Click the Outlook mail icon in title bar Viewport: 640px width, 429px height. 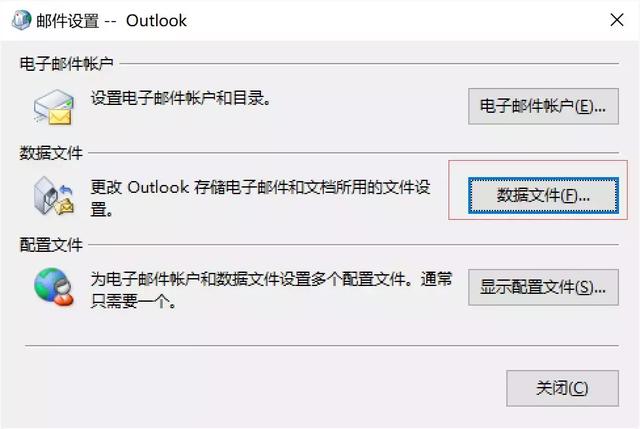click(21, 20)
